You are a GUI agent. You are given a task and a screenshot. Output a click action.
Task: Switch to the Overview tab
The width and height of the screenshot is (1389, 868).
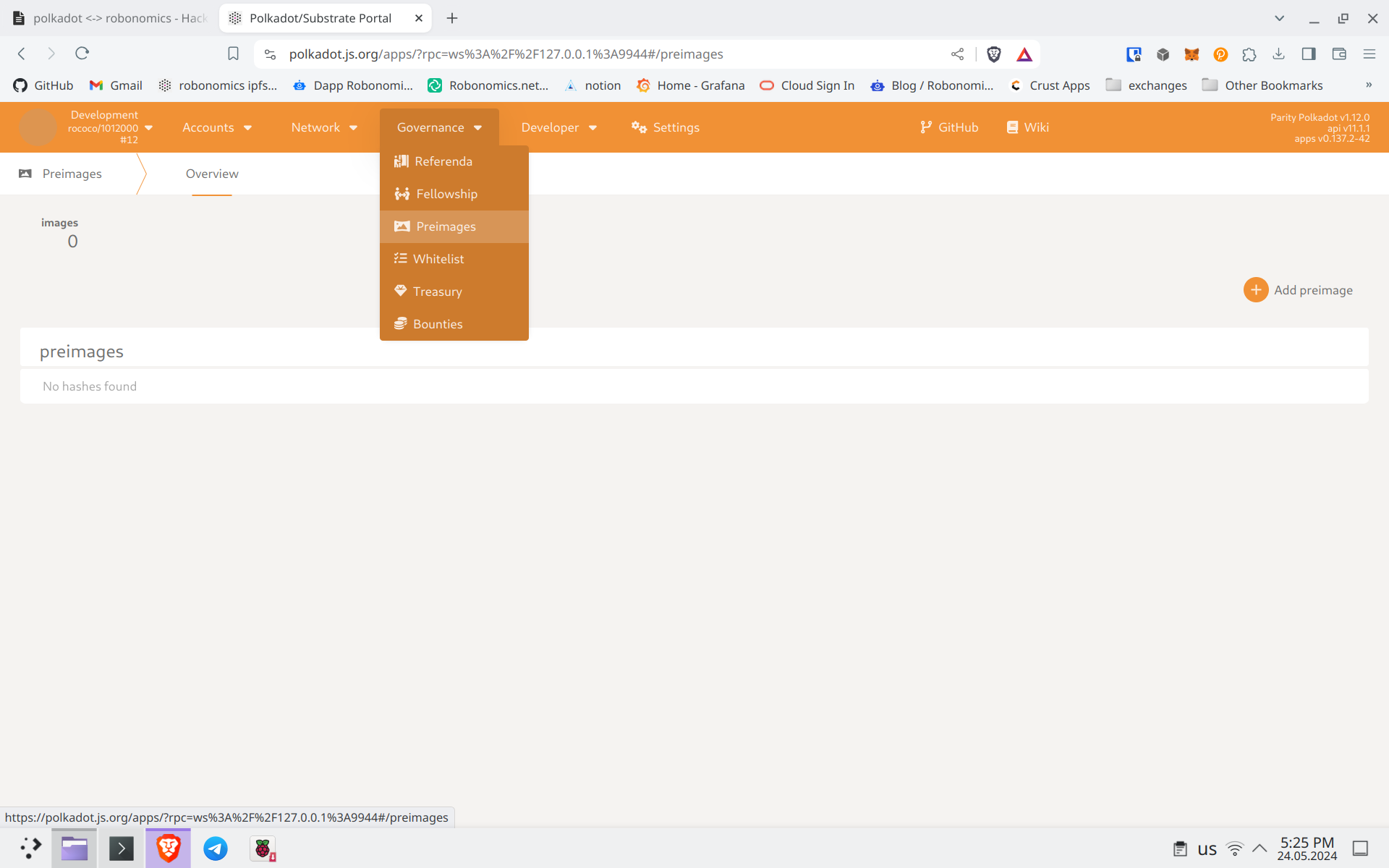pos(211,173)
